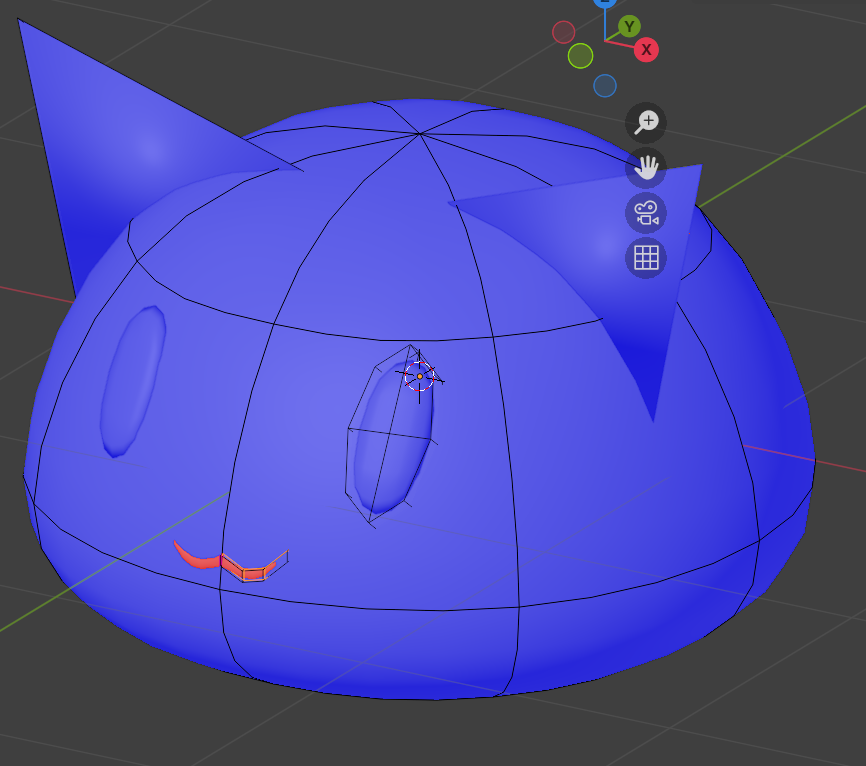This screenshot has width=866, height=766.
Task: Toggle the camera view icon
Action: 646,213
